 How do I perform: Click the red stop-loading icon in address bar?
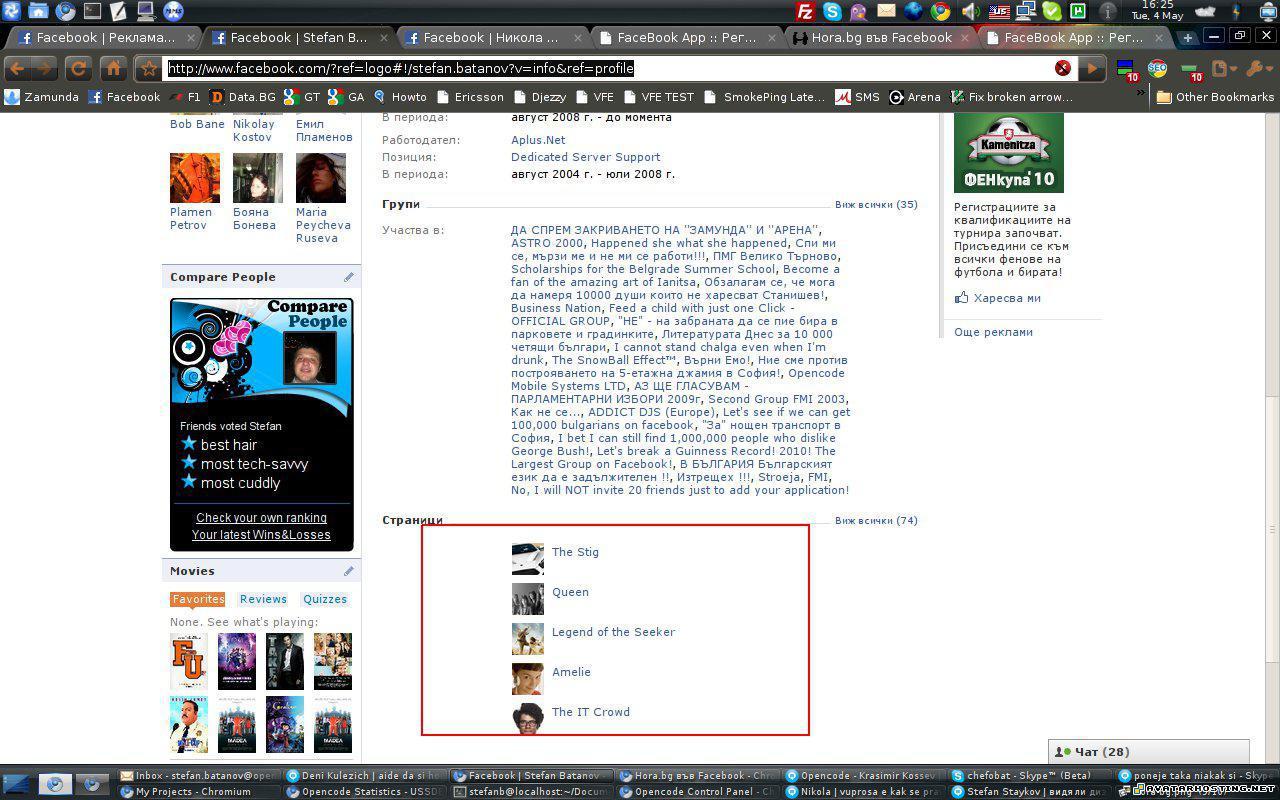pyautogui.click(x=1062, y=68)
